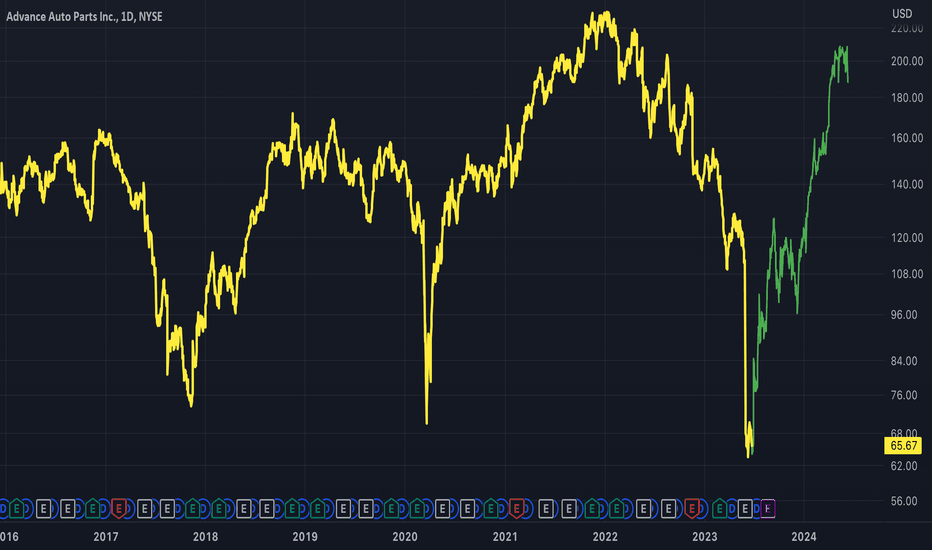Click the yellow 65.67 last price label
Image resolution: width=932 pixels, height=550 pixels.
click(x=903, y=445)
